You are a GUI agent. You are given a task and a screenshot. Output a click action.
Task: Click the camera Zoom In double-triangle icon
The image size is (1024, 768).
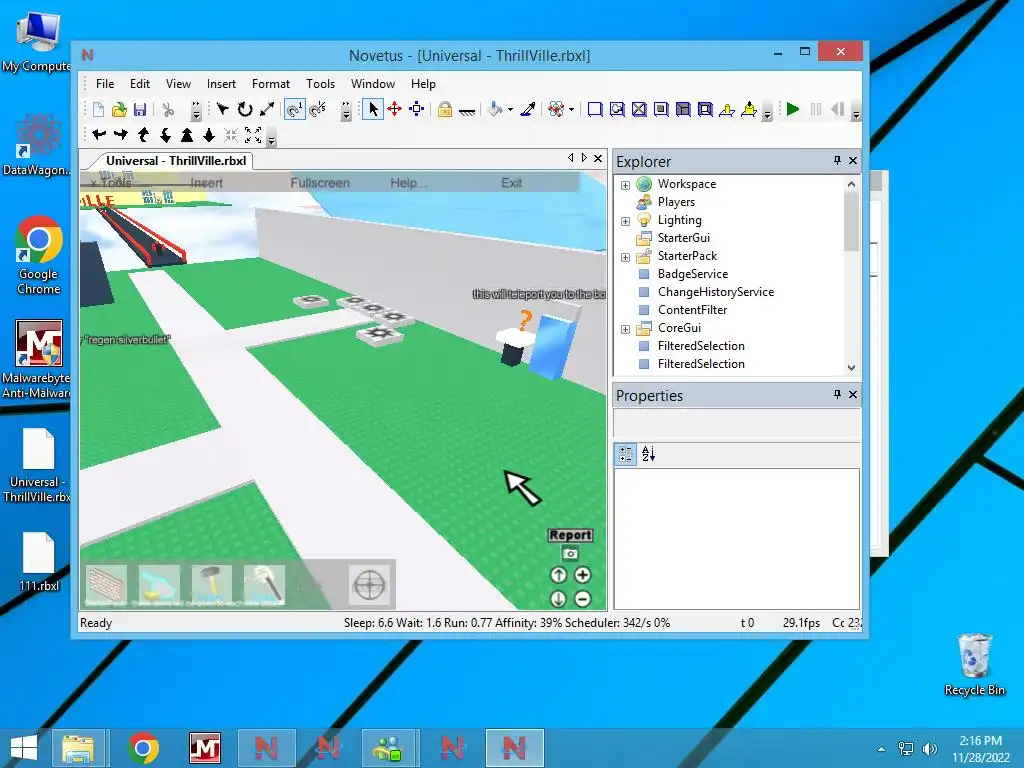[x=187, y=135]
